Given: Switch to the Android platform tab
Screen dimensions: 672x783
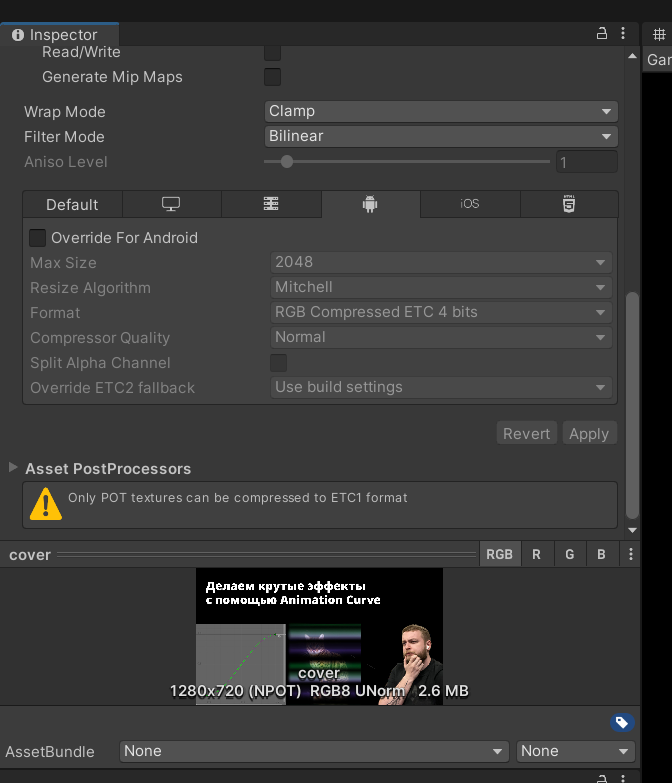Looking at the screenshot, I should [x=370, y=204].
